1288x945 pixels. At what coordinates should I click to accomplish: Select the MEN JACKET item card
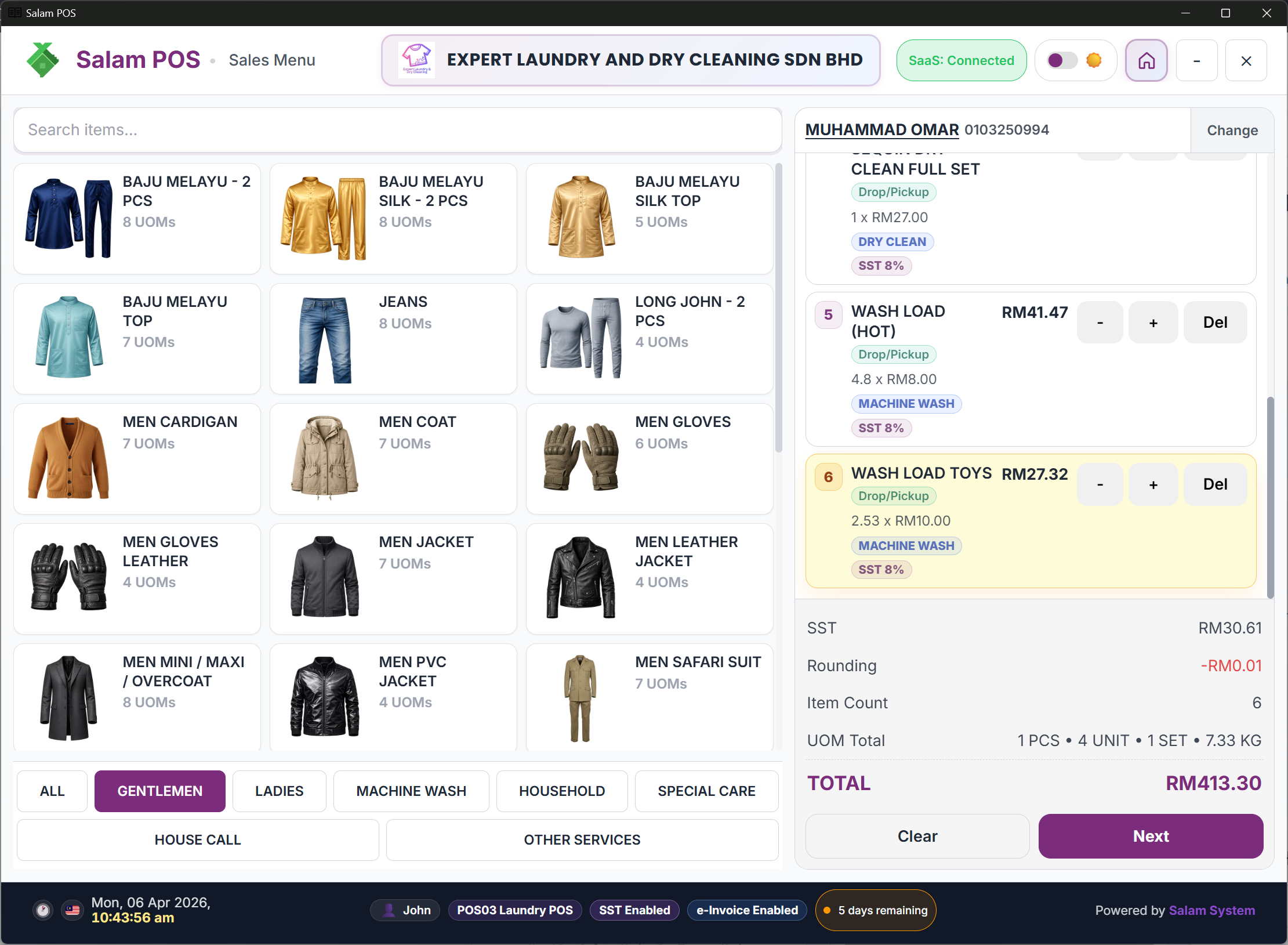(393, 579)
